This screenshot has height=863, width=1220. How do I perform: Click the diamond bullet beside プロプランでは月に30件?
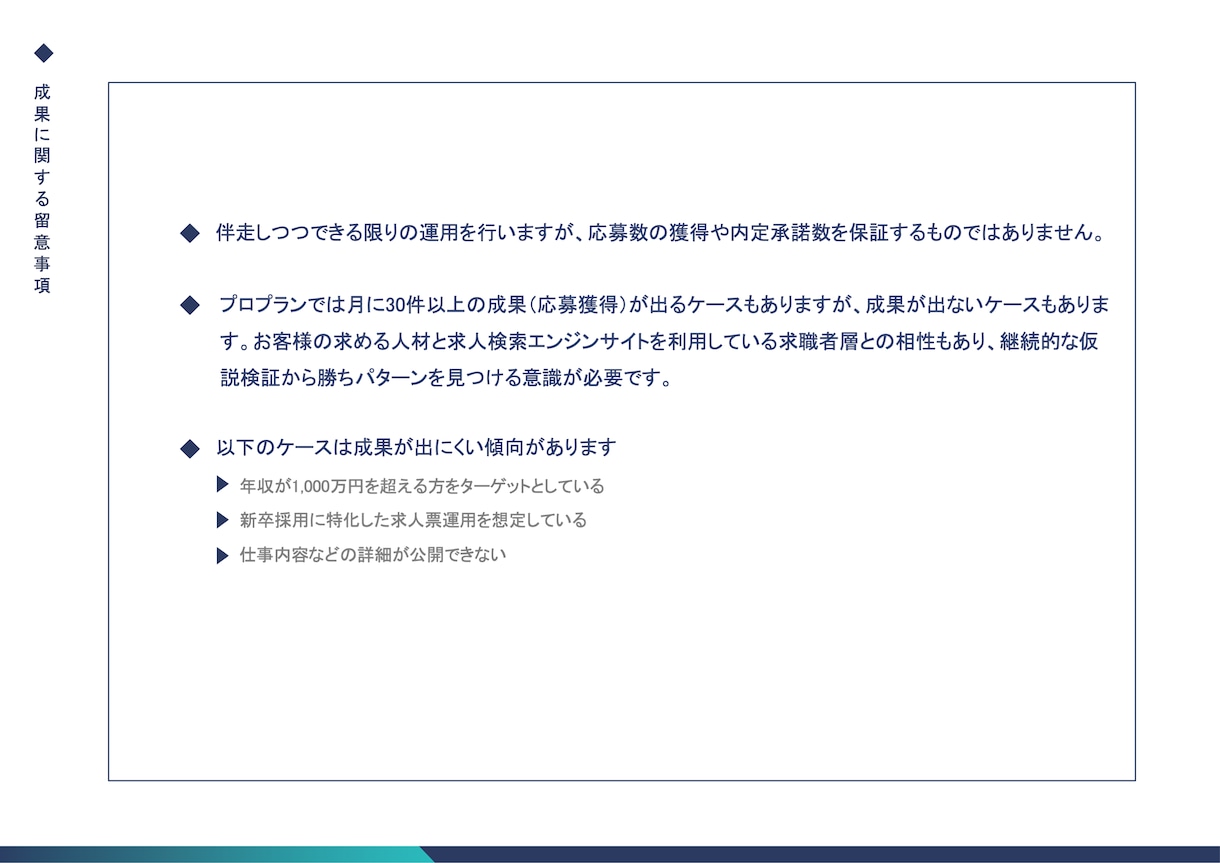190,306
